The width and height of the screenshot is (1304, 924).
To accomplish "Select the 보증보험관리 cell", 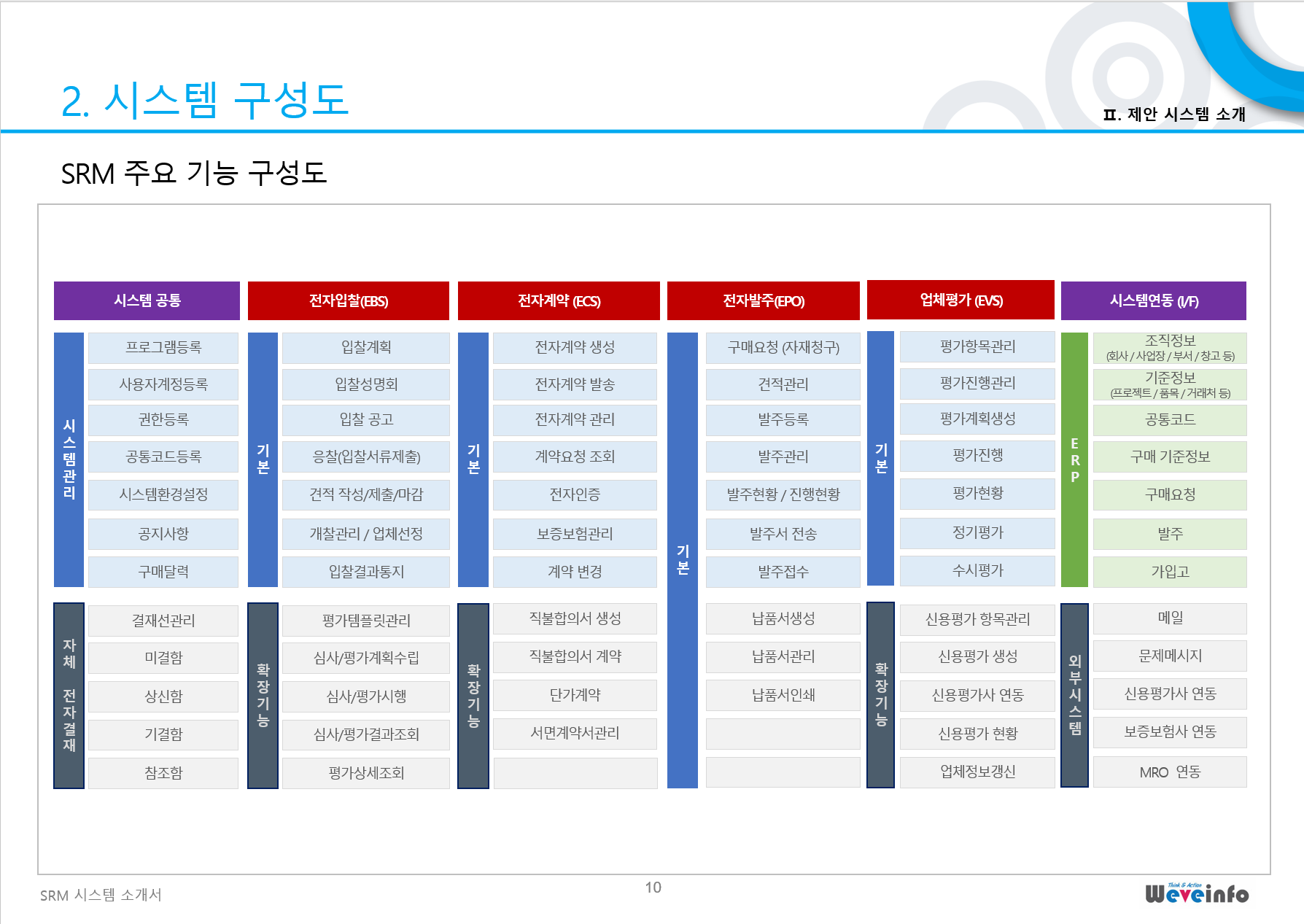I will point(575,534).
